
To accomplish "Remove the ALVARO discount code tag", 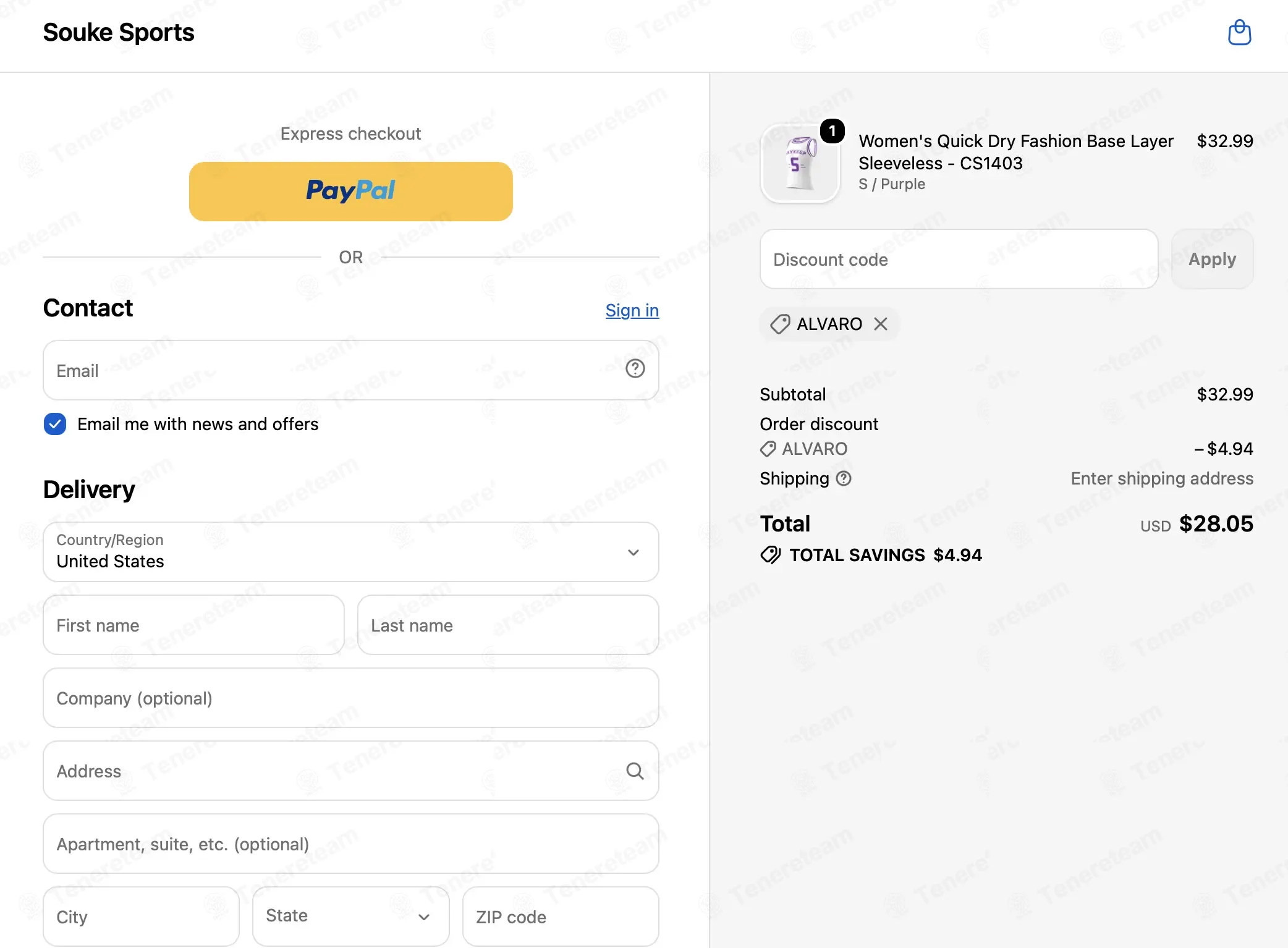I will [x=881, y=324].
